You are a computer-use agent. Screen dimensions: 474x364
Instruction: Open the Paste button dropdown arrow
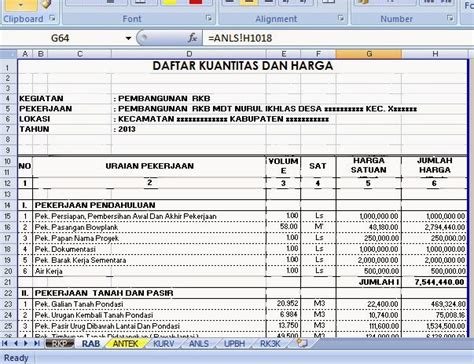[21, 5]
